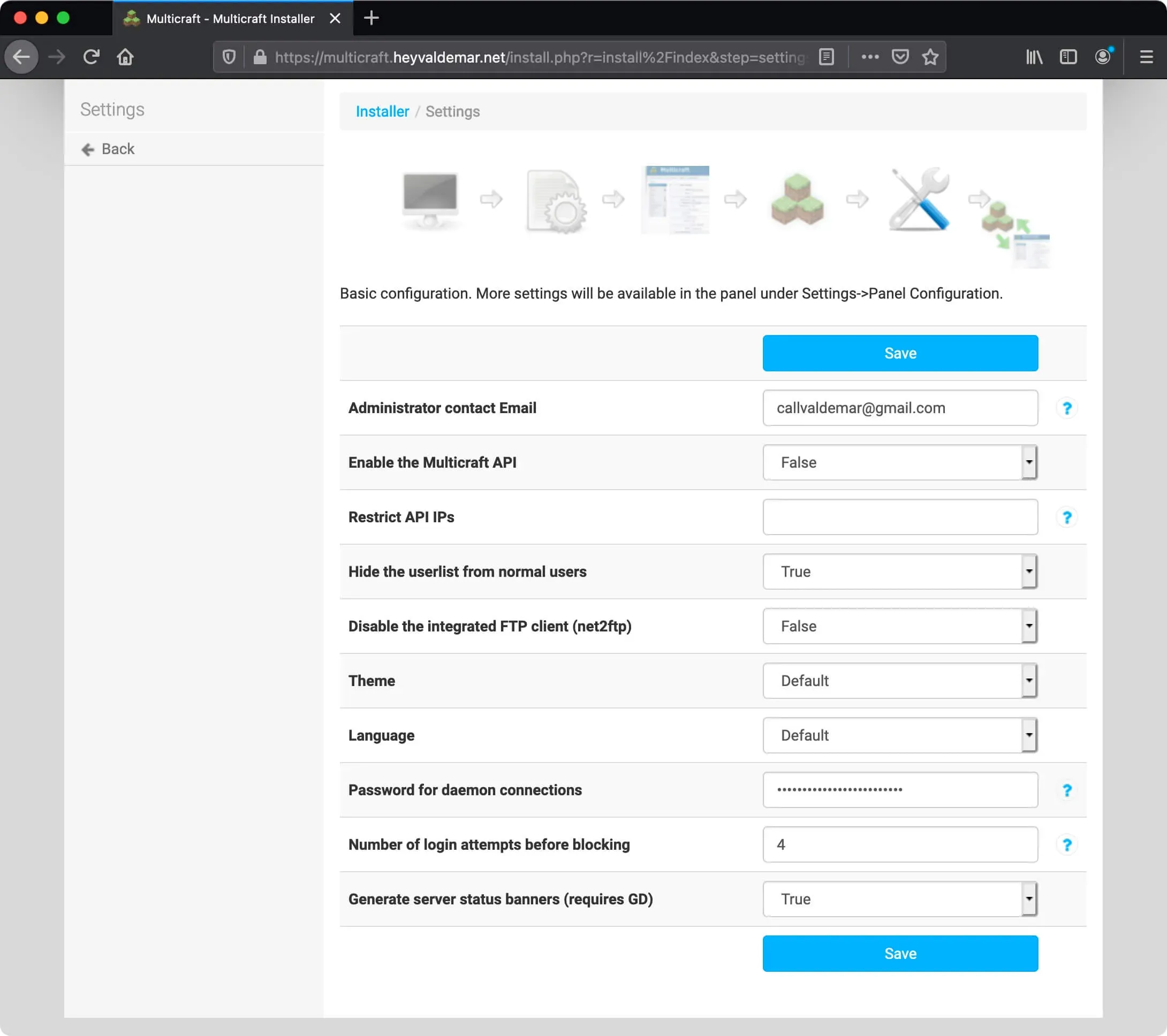View site security padlock info
Screen dimensions: 1167x1036
point(260,57)
